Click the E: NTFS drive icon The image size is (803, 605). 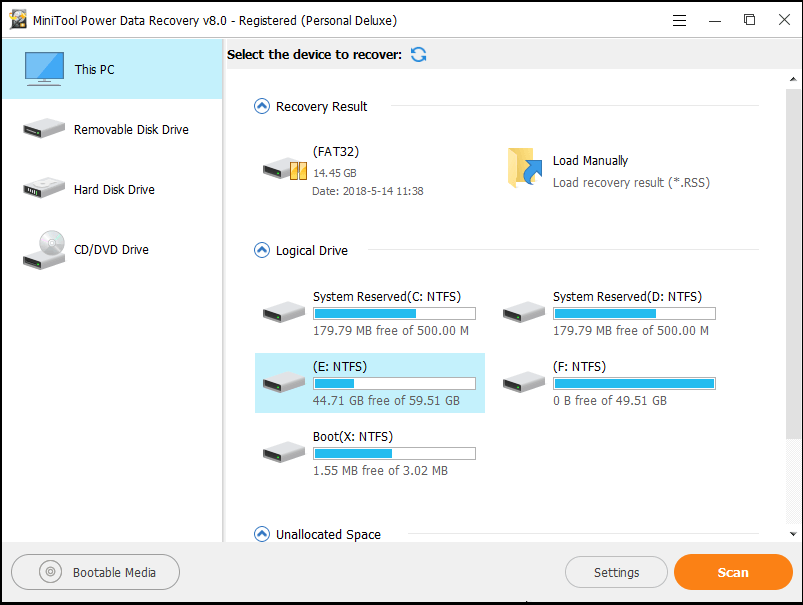[x=284, y=382]
